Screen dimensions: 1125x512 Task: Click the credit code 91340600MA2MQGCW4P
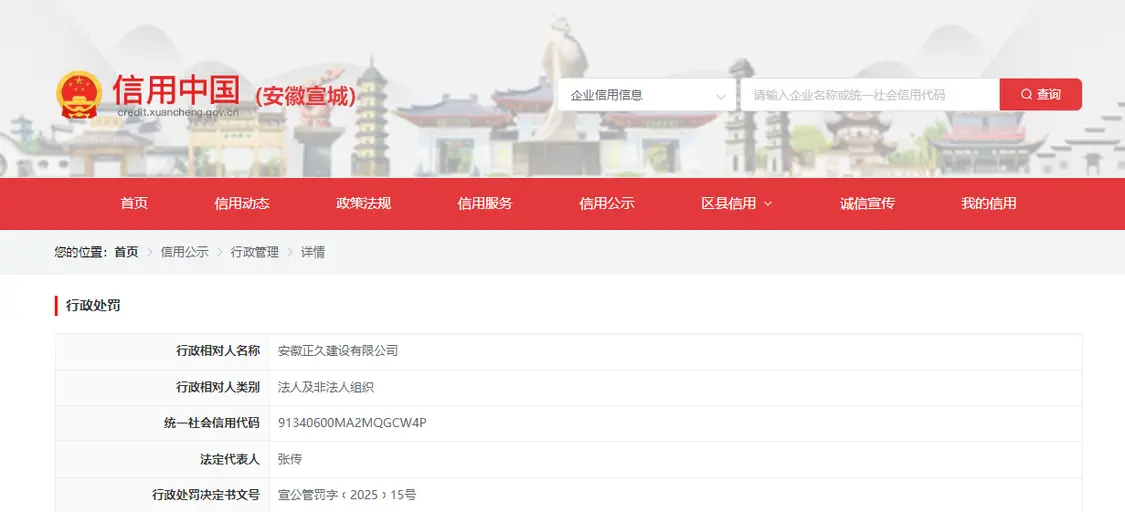[352, 423]
